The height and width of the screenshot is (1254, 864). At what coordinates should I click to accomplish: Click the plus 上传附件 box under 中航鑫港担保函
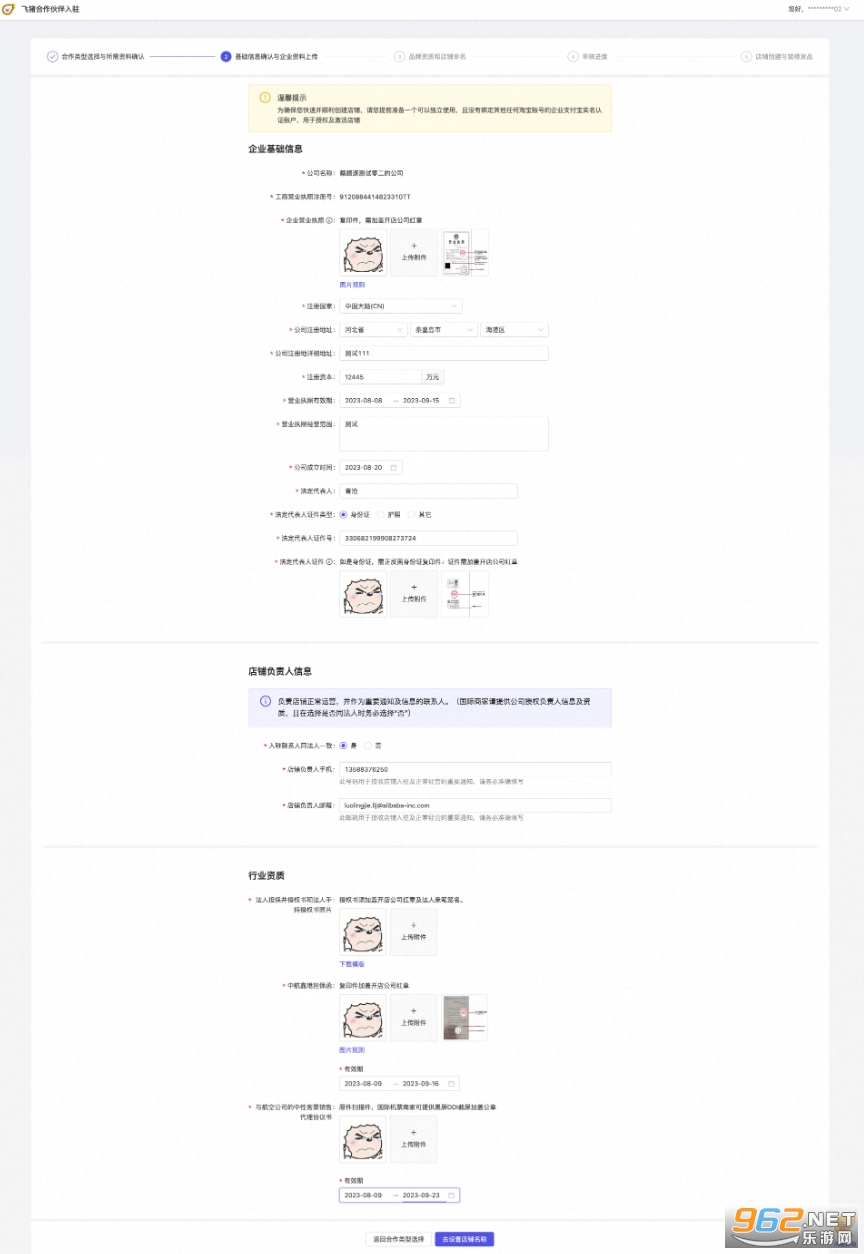pos(414,1018)
